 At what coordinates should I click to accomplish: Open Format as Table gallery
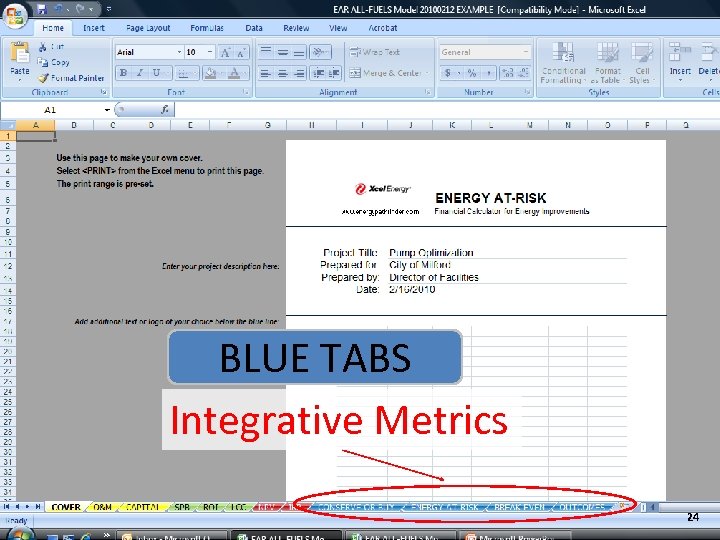click(x=608, y=63)
